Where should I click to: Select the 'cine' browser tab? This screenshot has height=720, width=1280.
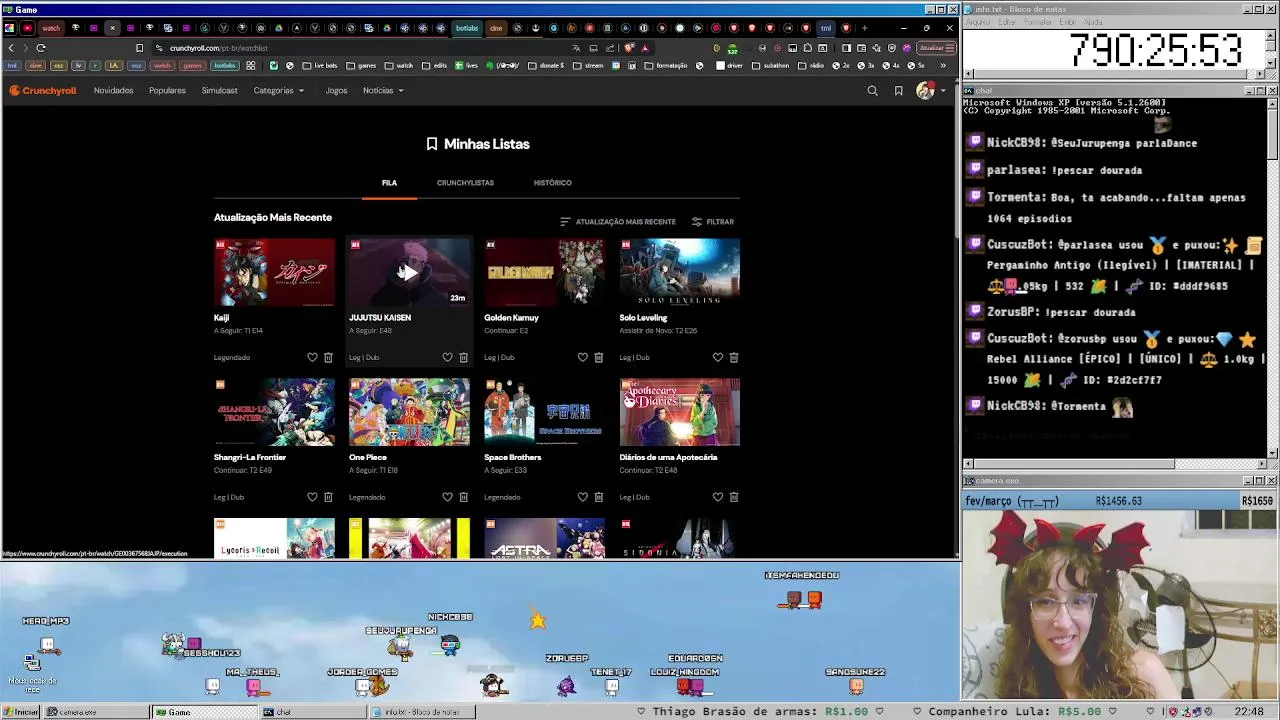496,28
